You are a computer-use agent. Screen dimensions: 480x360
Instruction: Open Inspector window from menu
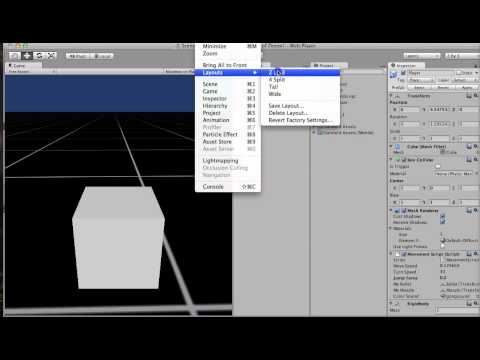pyautogui.click(x=228, y=99)
